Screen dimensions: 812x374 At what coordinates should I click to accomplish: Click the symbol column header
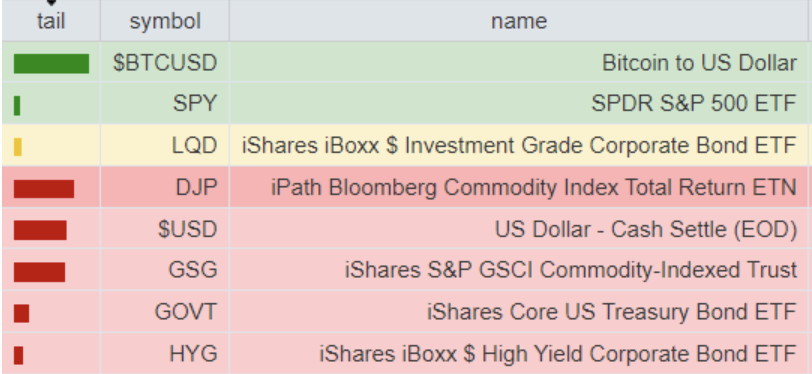point(165,21)
